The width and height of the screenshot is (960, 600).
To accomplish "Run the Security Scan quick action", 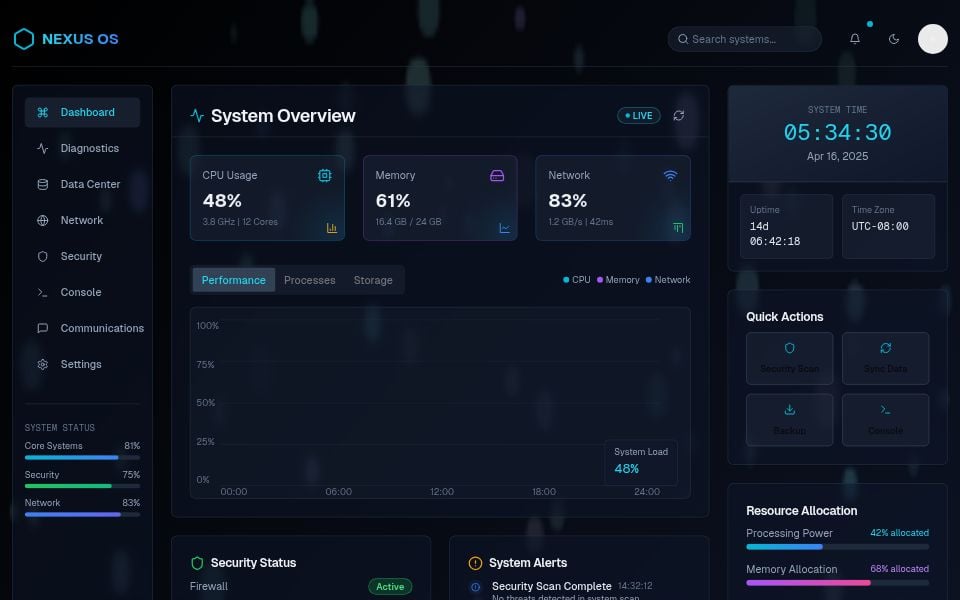I will point(789,358).
